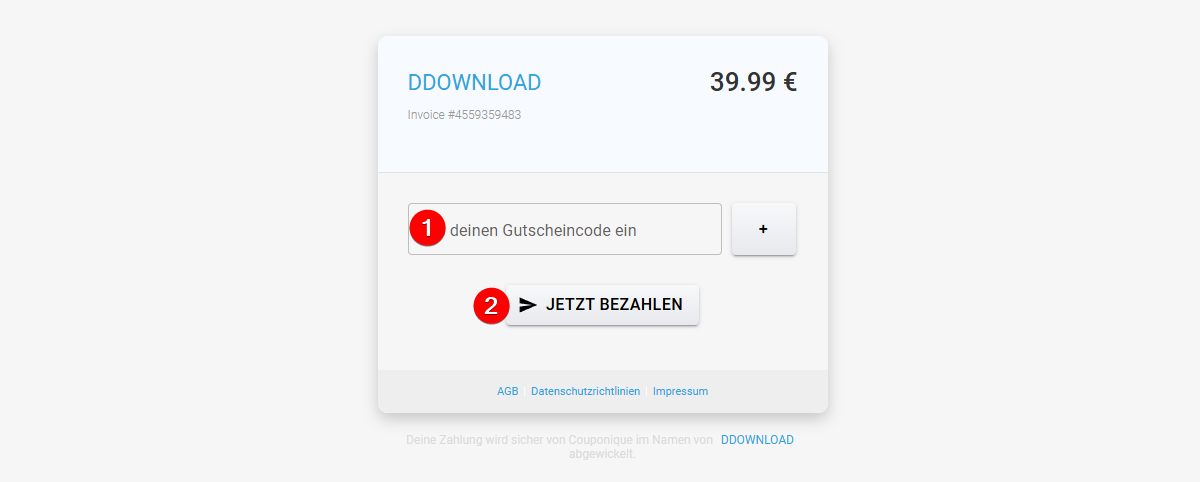
Task: Open the Datenschutzrichtlinien link
Action: (586, 391)
